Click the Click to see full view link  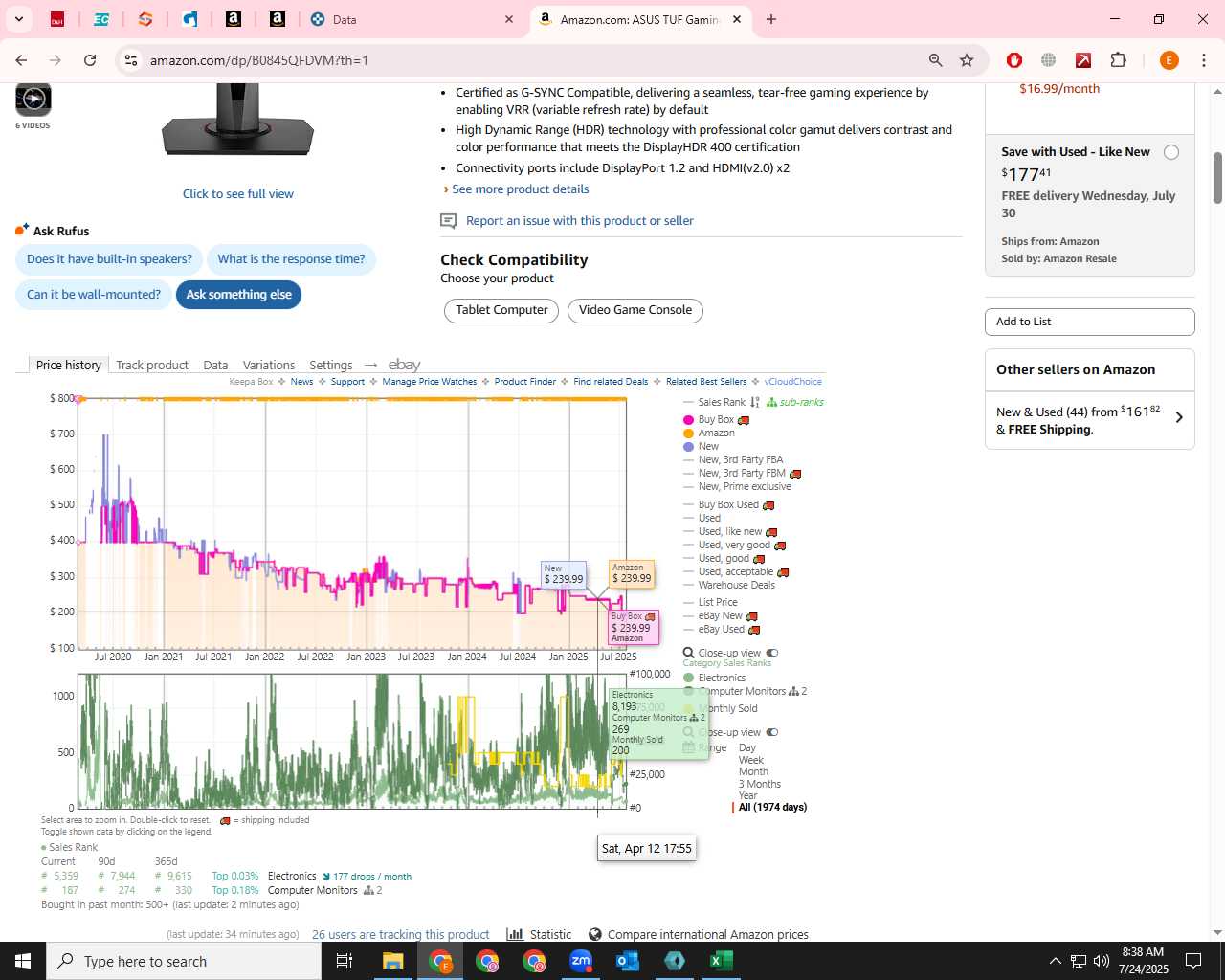point(238,193)
